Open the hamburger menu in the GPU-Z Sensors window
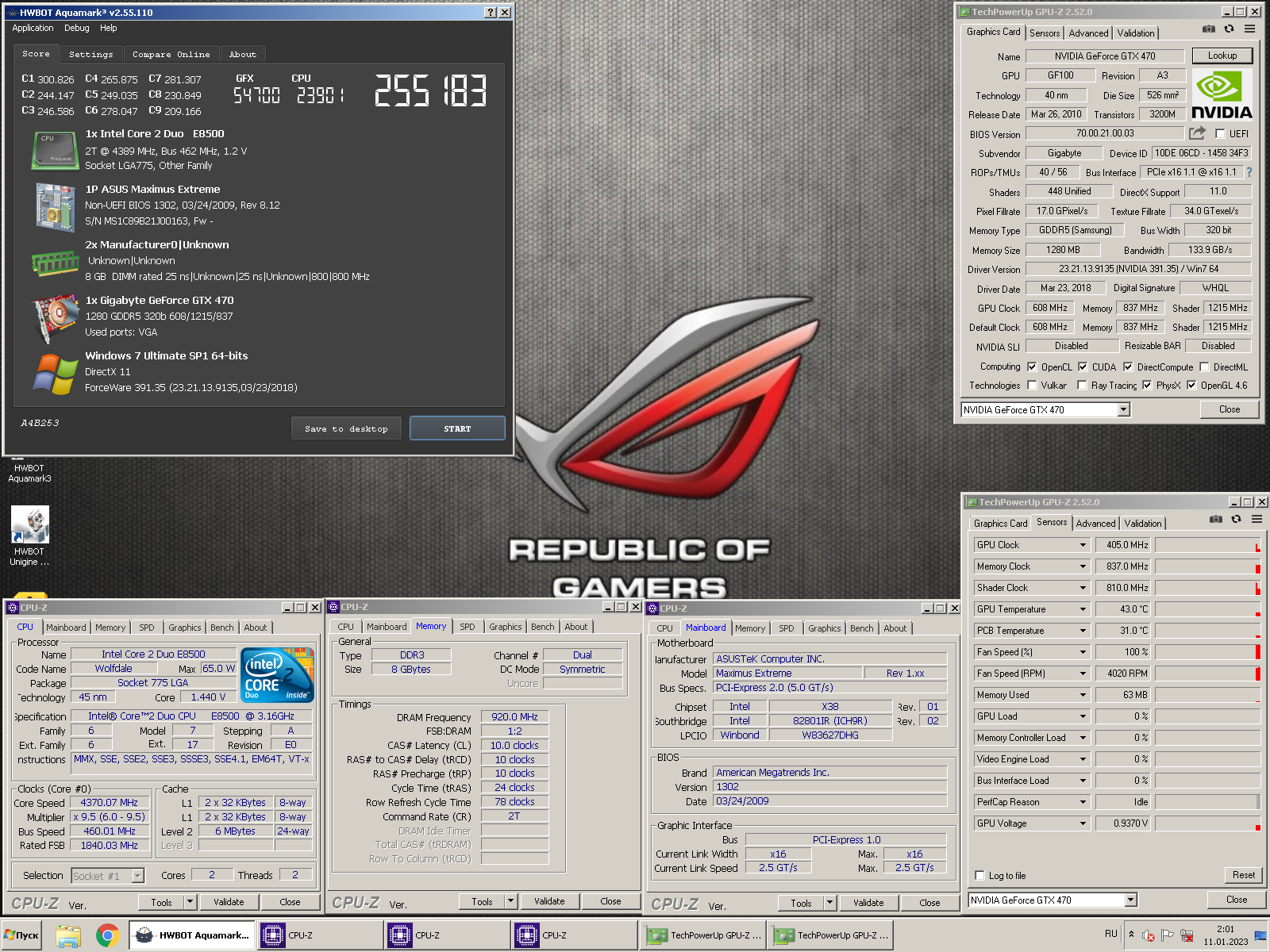Screen dimensions: 1270x952 [x=1257, y=519]
